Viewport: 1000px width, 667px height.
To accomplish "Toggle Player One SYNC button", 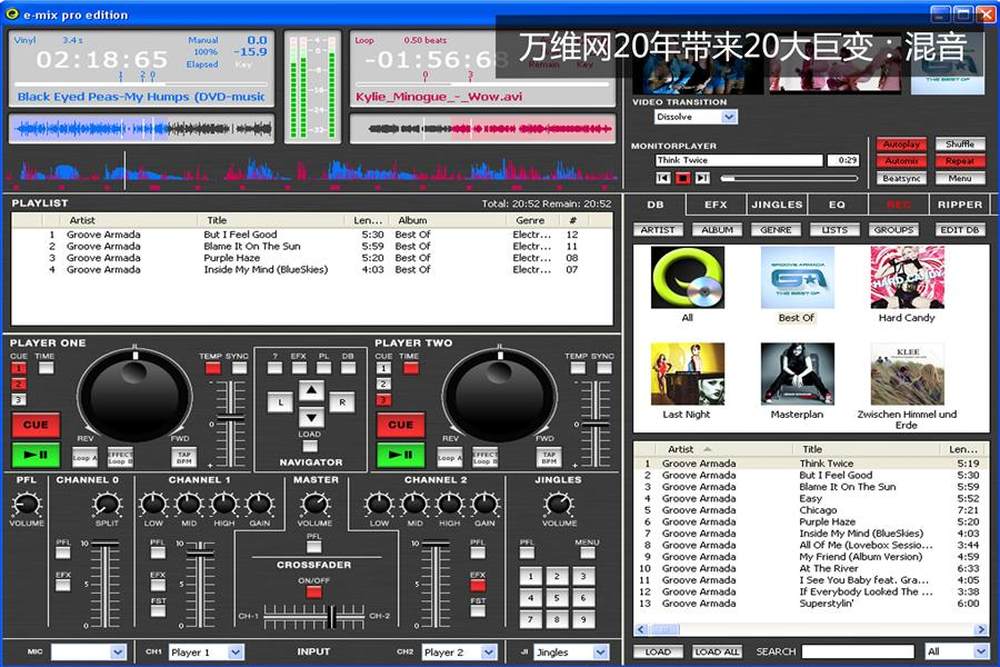I will click(238, 368).
